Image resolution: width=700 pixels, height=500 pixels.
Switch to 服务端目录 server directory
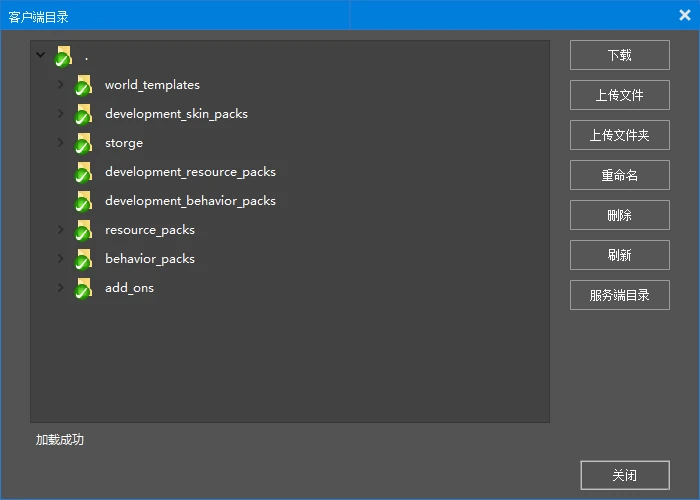[620, 295]
